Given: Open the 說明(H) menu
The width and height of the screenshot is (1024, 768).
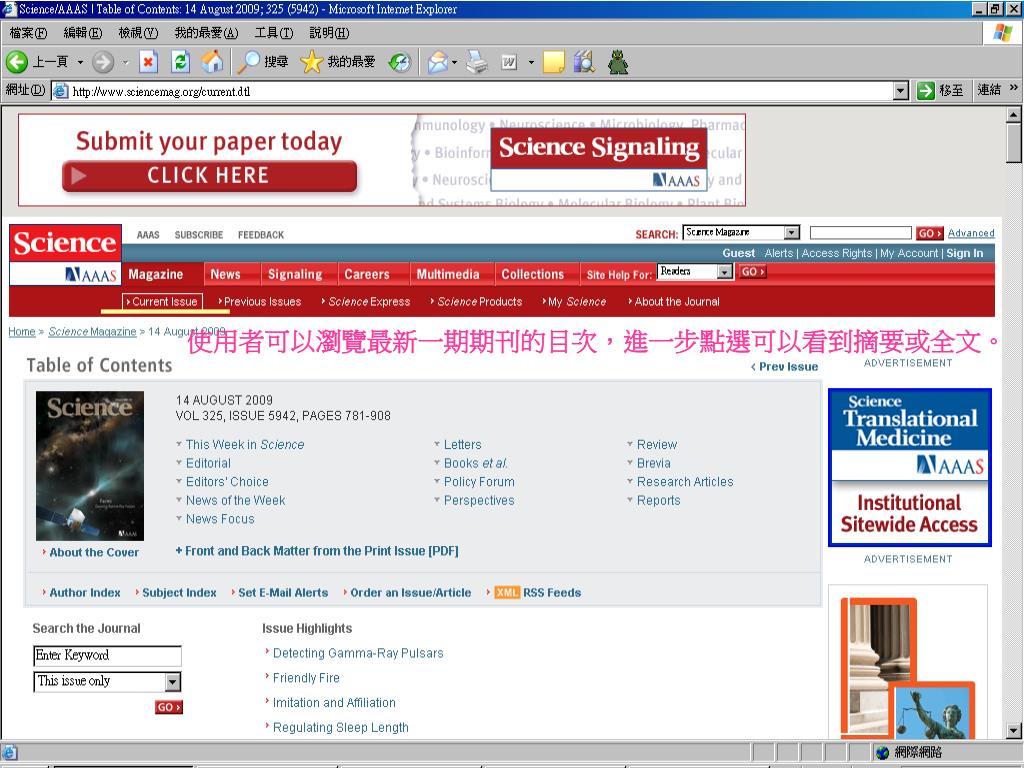Looking at the screenshot, I should point(329,33).
